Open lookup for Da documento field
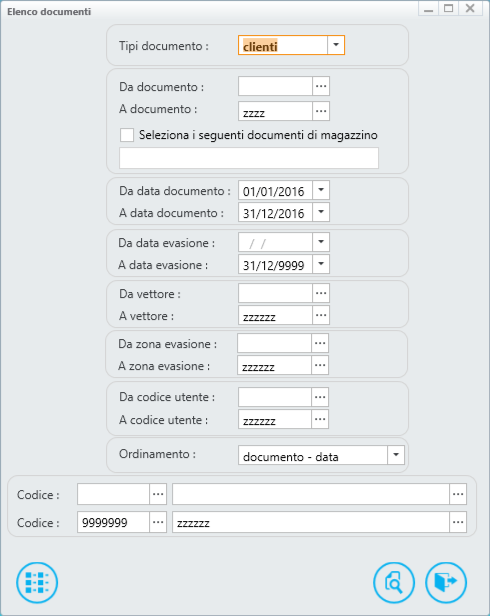Viewport: 490px width, 616px height. coord(321,86)
